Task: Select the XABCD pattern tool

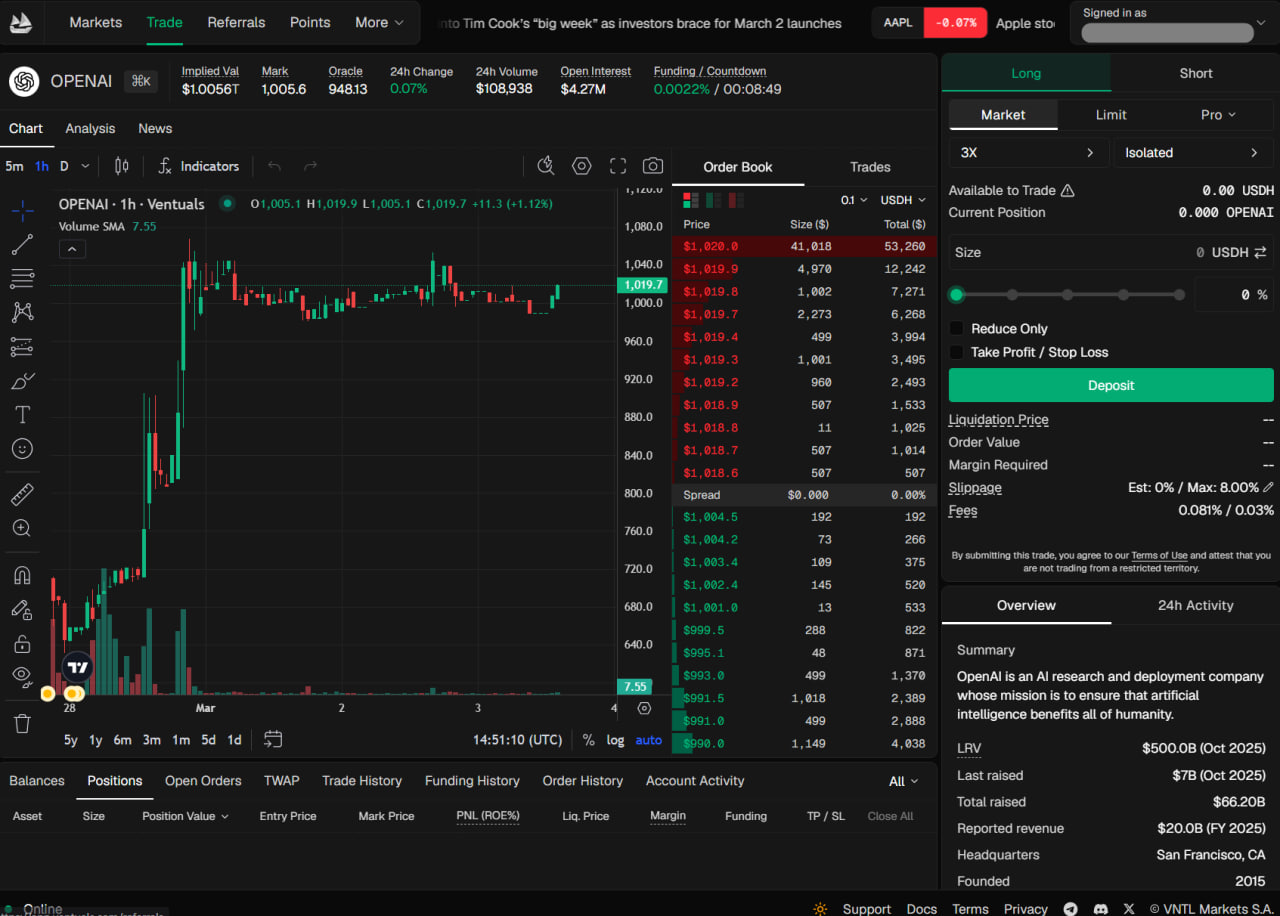Action: (22, 312)
